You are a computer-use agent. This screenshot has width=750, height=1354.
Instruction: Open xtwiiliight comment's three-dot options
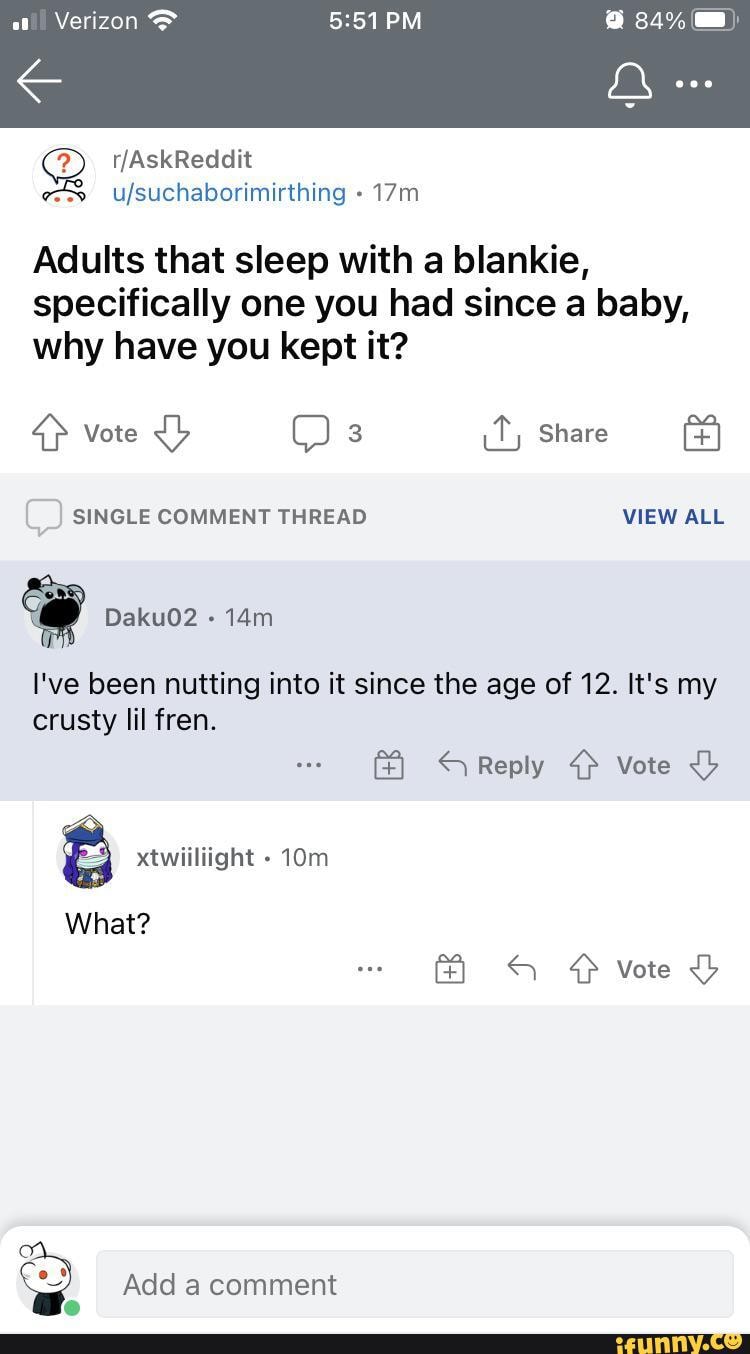click(x=369, y=969)
